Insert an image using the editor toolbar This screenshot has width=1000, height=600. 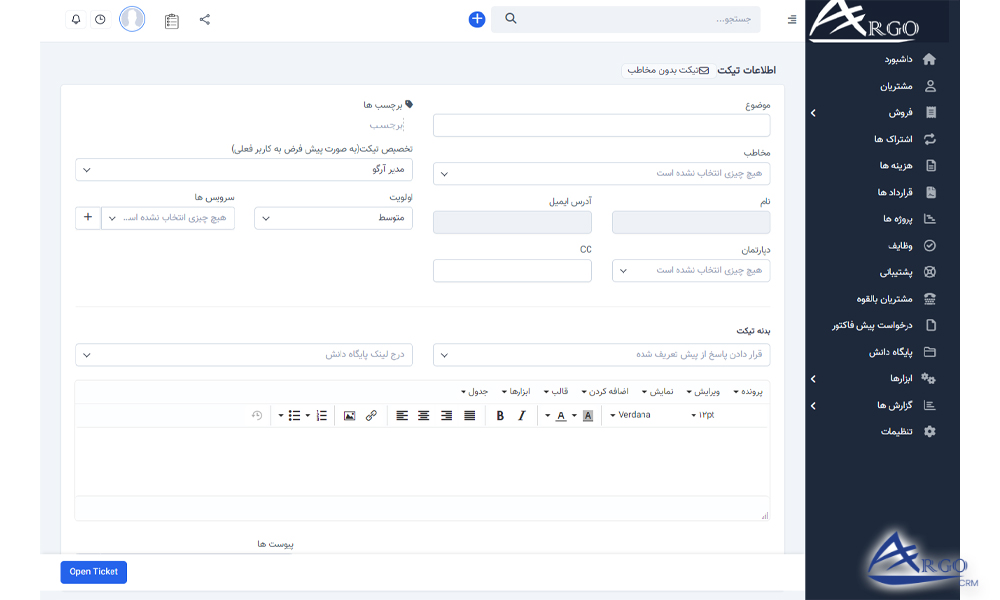(350, 415)
